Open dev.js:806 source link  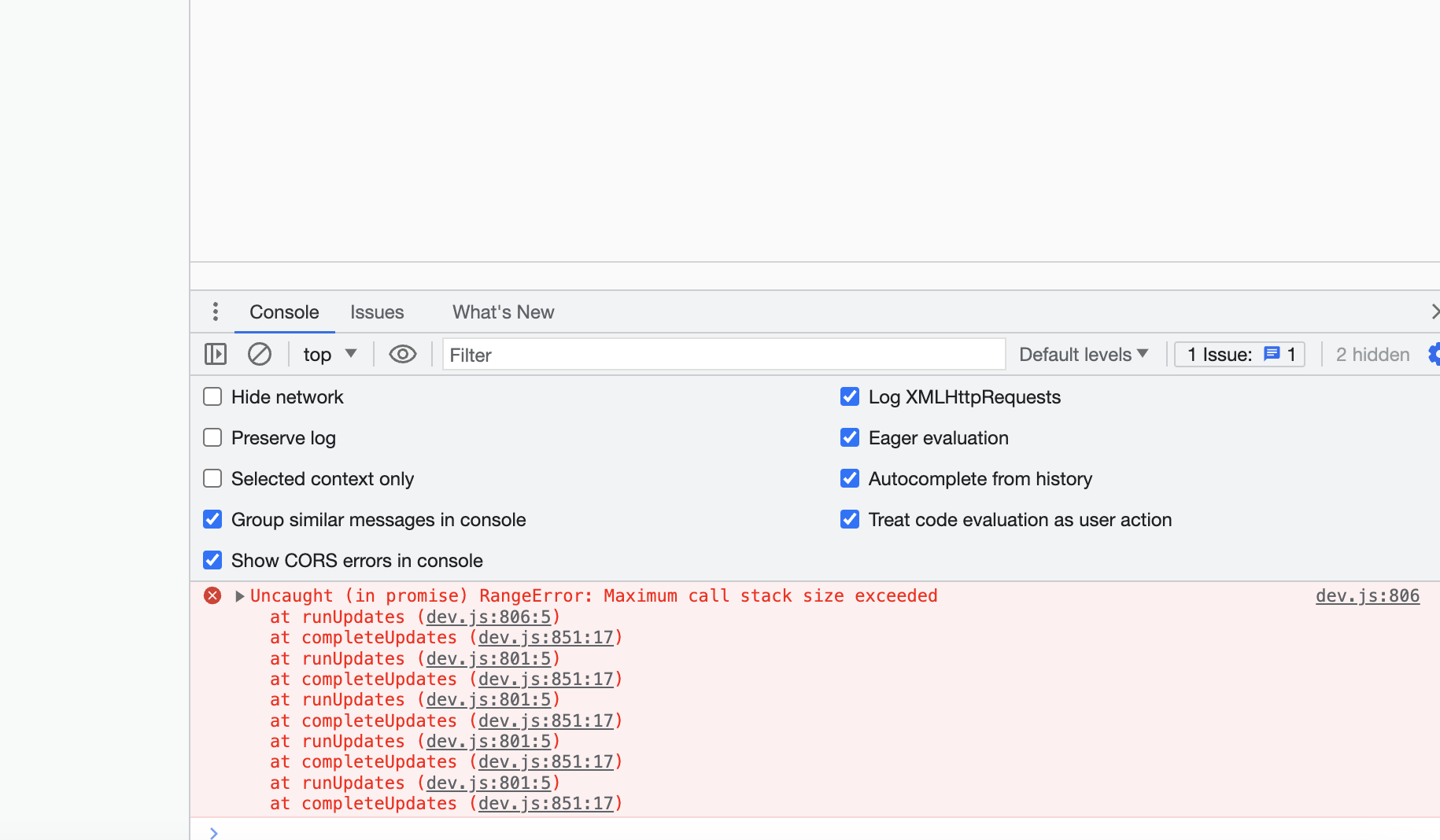pos(1367,595)
